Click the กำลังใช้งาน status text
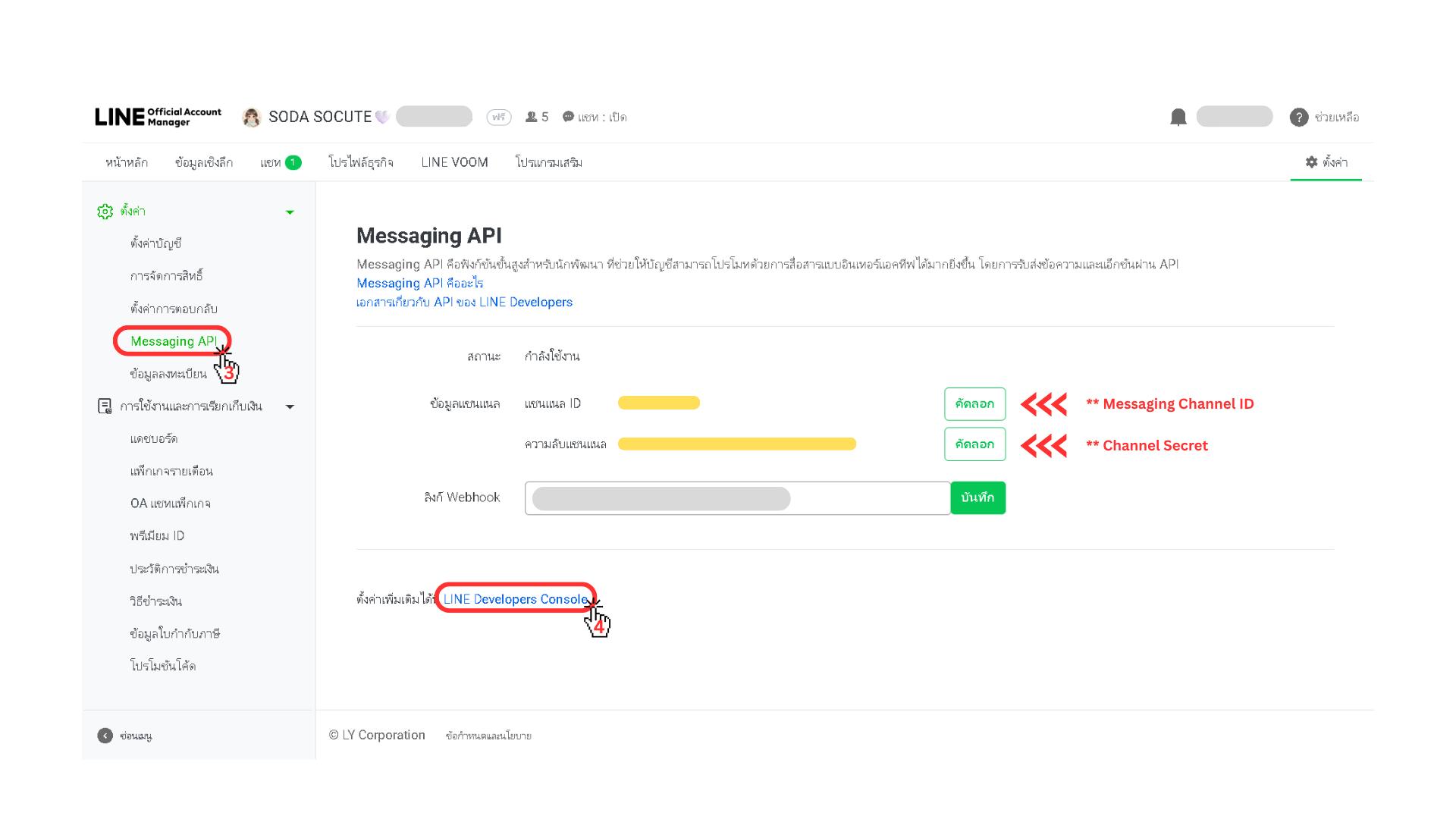The image size is (1456, 819). tap(552, 356)
